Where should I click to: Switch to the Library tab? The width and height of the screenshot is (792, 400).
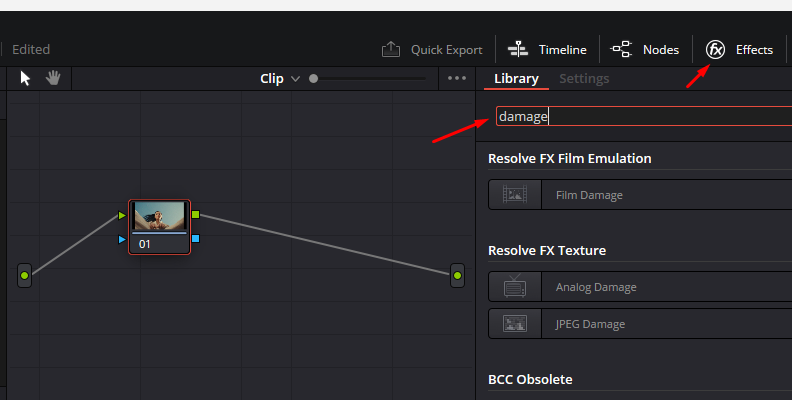coord(516,78)
